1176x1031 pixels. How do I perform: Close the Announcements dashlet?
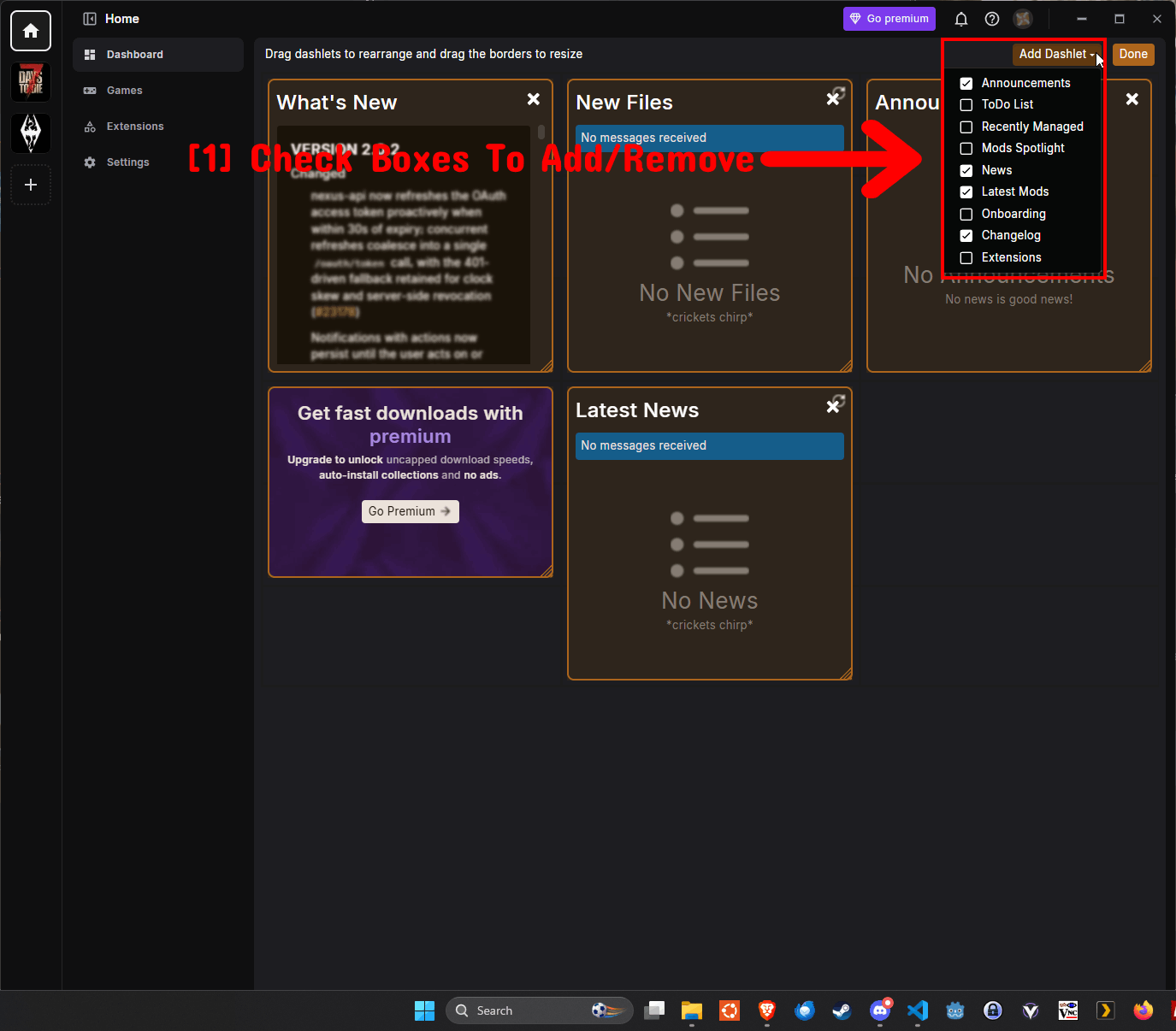click(1132, 99)
